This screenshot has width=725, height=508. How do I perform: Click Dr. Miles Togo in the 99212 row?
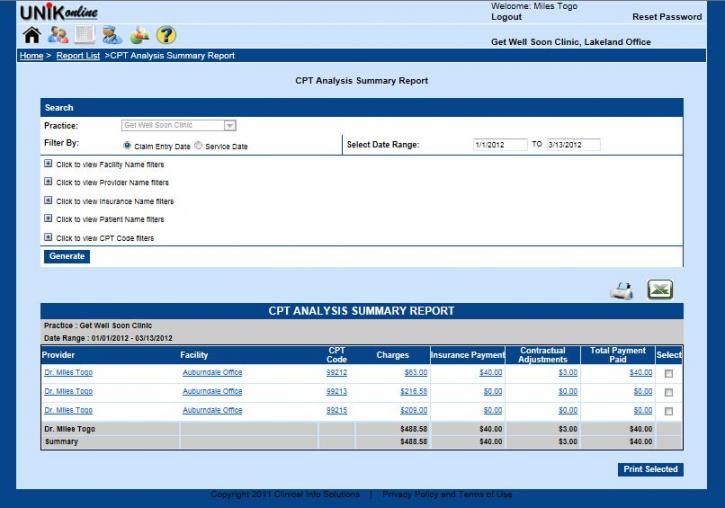pyautogui.click(x=68, y=373)
